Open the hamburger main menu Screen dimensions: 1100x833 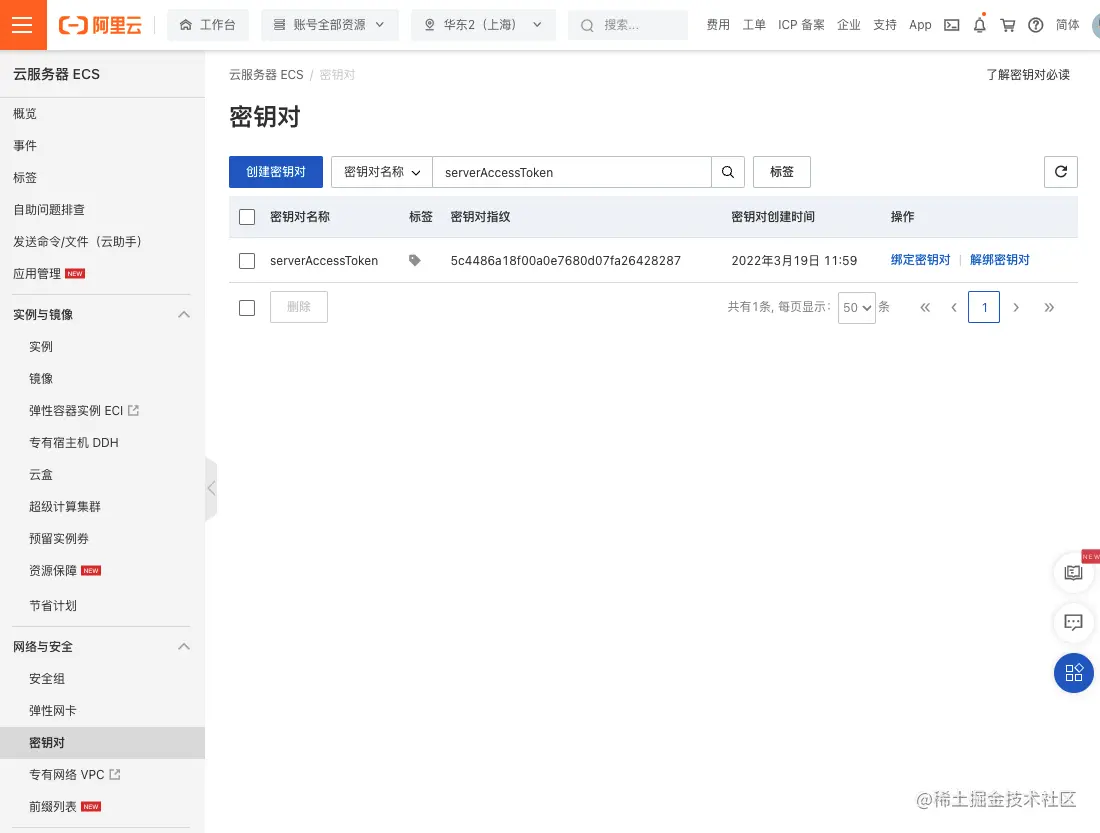22,25
